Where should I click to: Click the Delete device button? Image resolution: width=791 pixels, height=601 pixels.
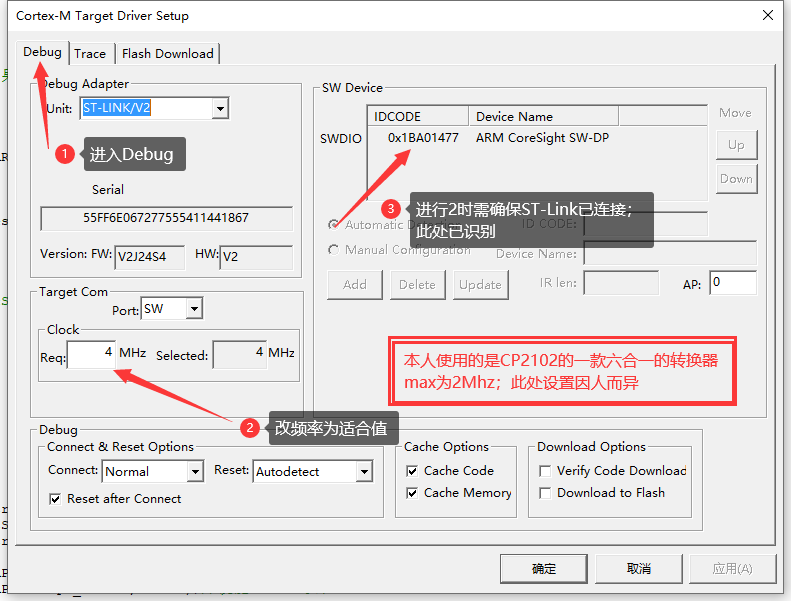[x=417, y=285]
